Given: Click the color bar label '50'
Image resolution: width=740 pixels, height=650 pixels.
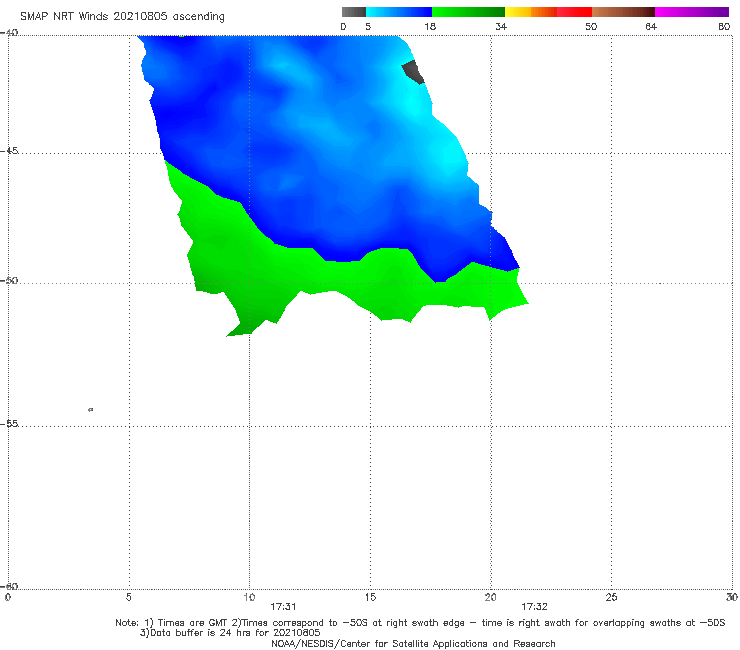Looking at the screenshot, I should 591,26.
